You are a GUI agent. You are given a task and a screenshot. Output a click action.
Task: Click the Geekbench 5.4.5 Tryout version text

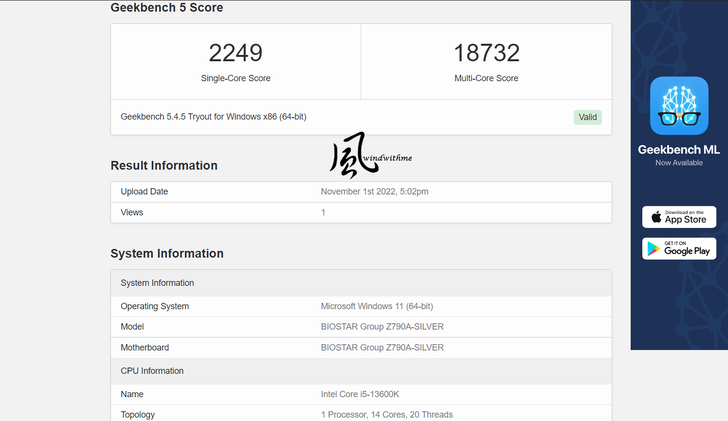(x=213, y=117)
